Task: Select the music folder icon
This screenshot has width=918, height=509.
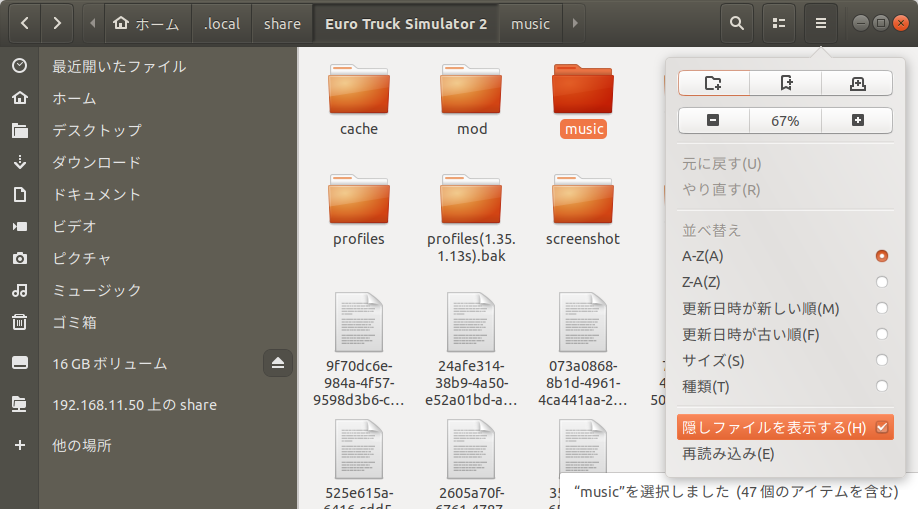Action: tap(583, 89)
